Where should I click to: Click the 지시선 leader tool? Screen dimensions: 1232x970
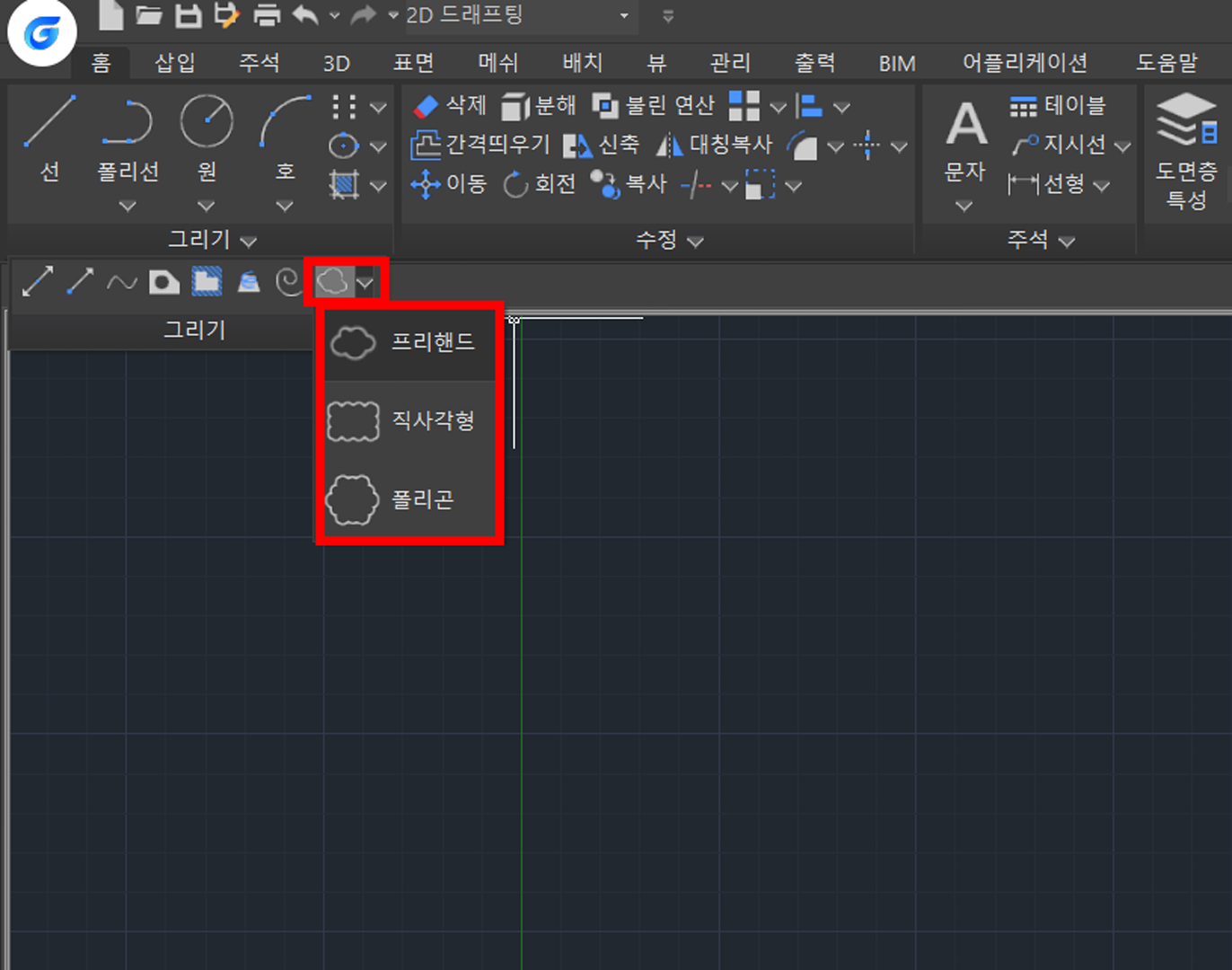click(x=1060, y=145)
